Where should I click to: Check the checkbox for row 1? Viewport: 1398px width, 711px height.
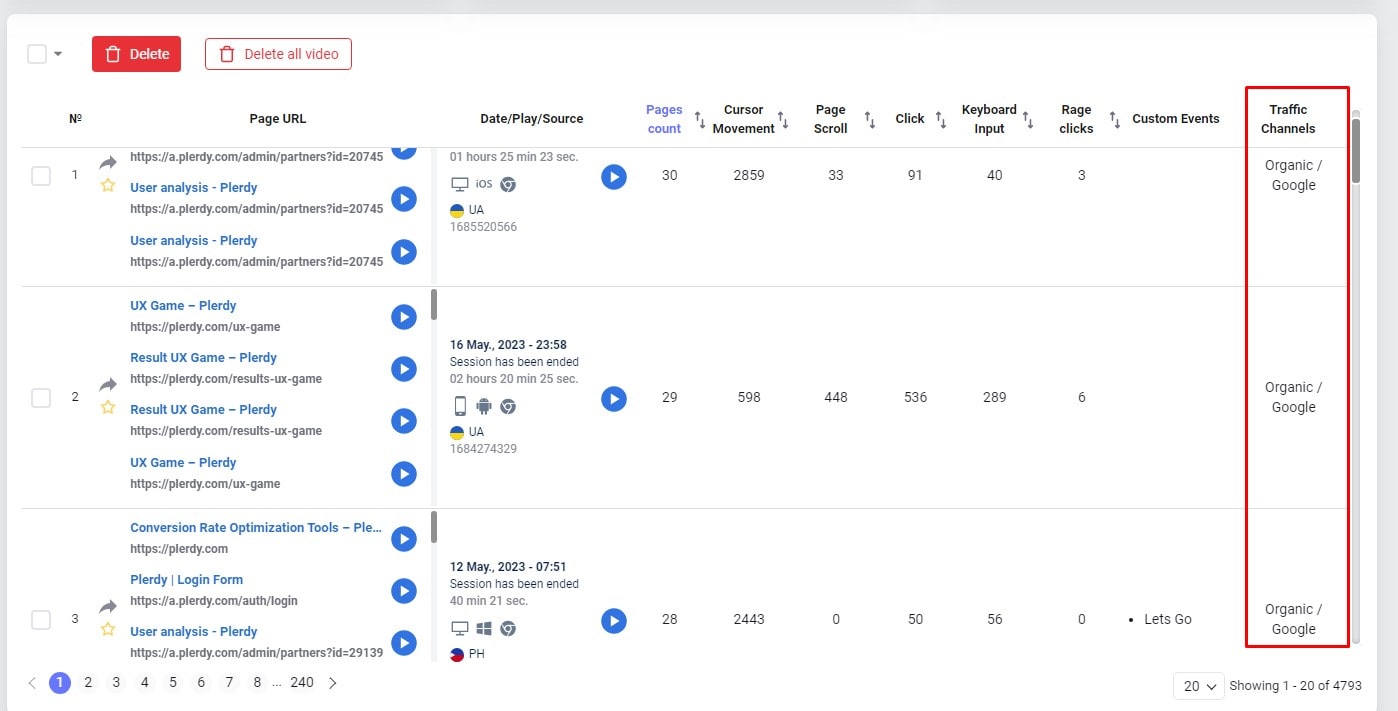pyautogui.click(x=41, y=176)
